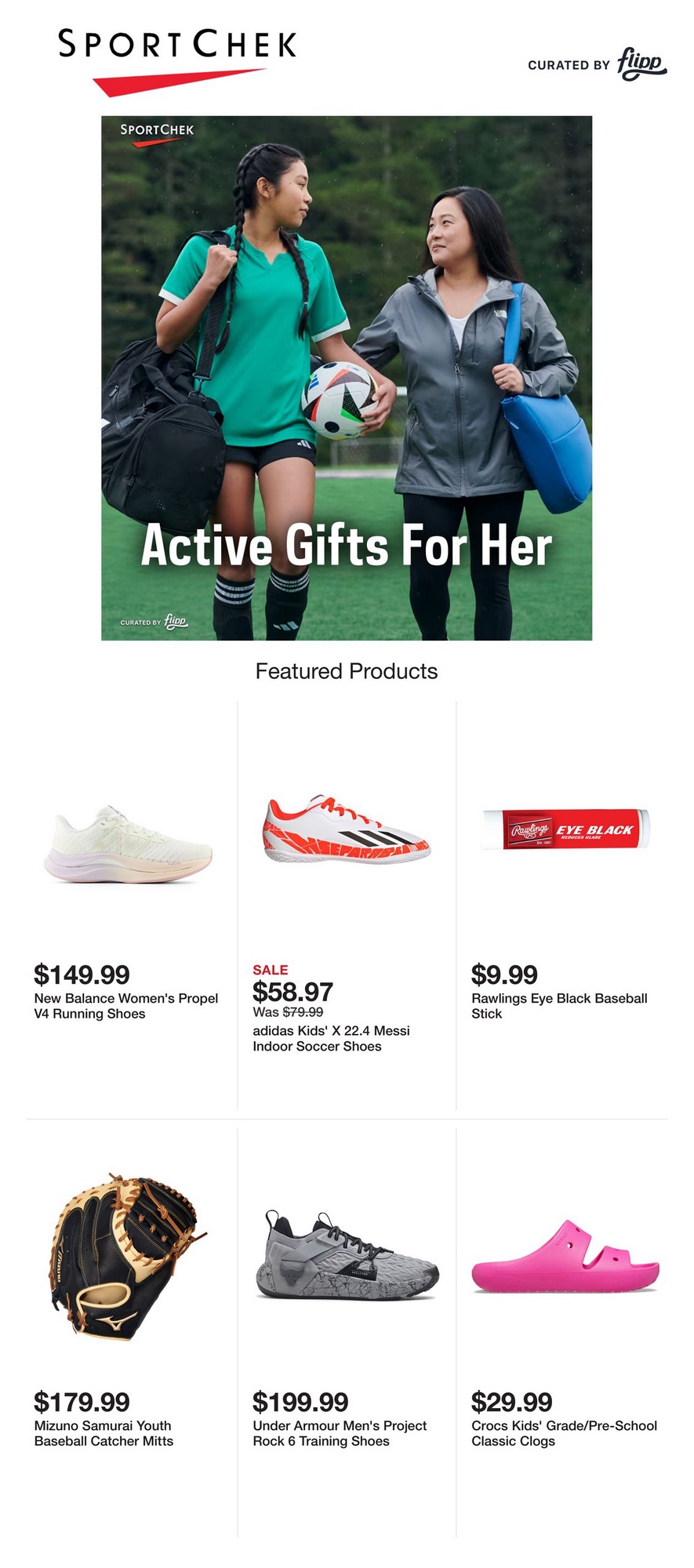
Task: Click the $149.99 price label
Action: point(82,975)
